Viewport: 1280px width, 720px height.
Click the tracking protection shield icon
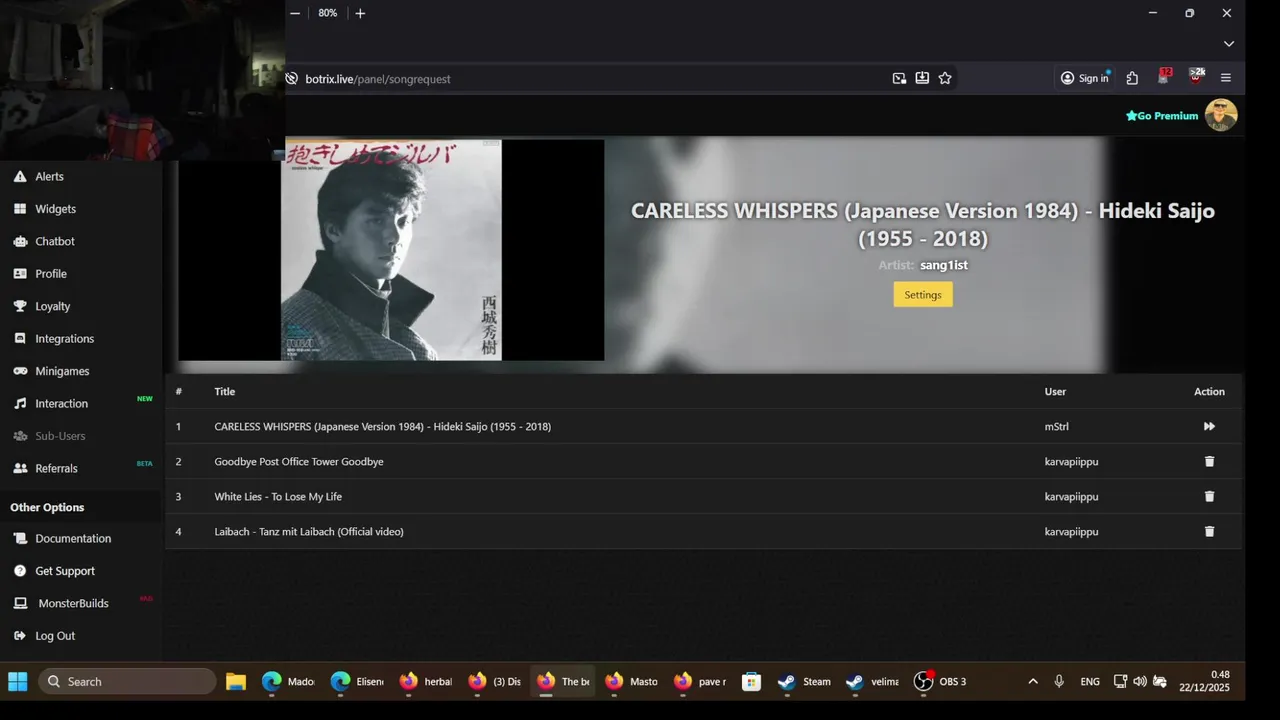click(x=292, y=79)
